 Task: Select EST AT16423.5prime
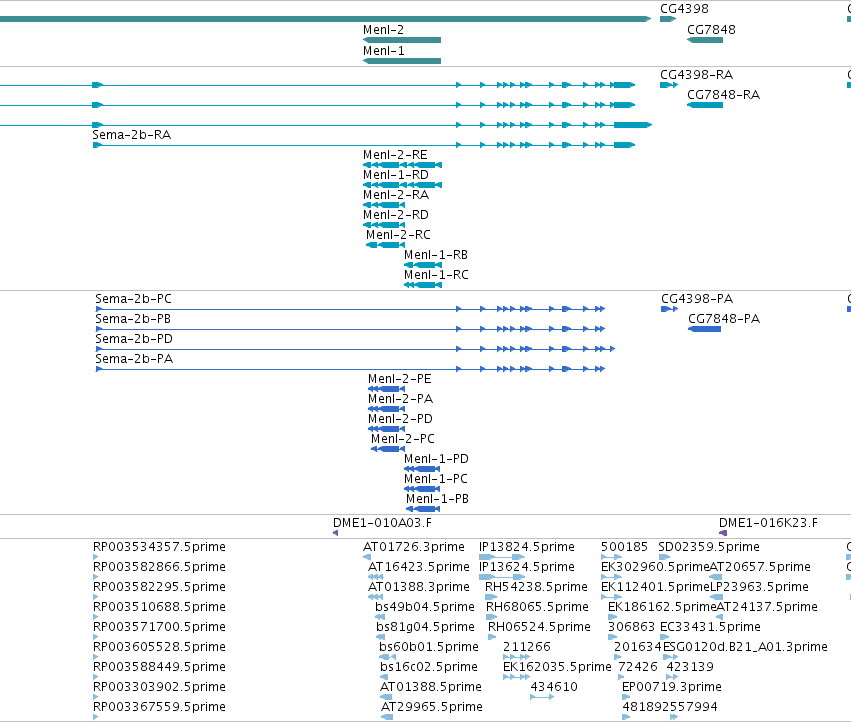click(418, 567)
